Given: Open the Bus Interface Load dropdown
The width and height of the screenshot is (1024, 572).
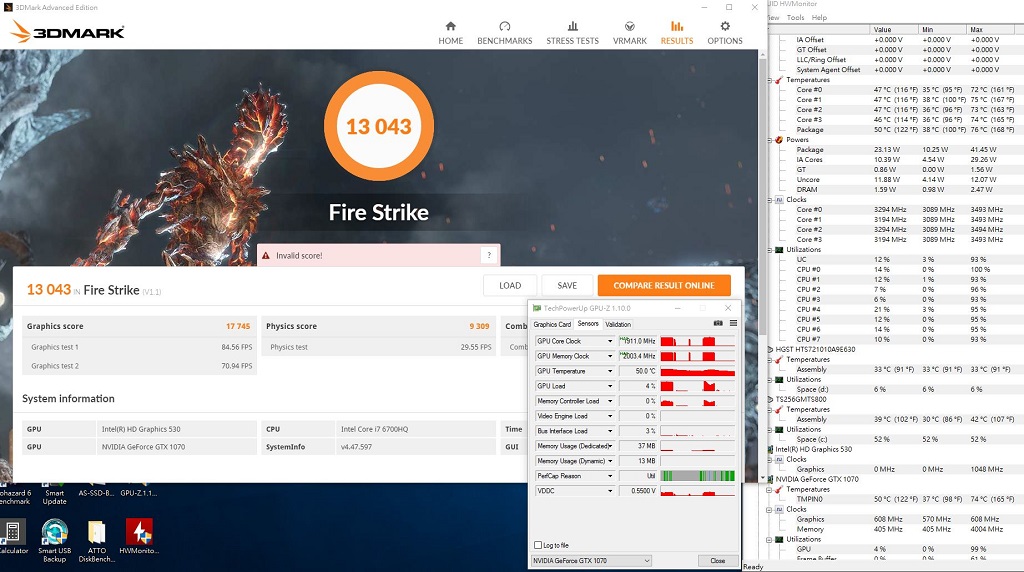Looking at the screenshot, I should [x=610, y=431].
